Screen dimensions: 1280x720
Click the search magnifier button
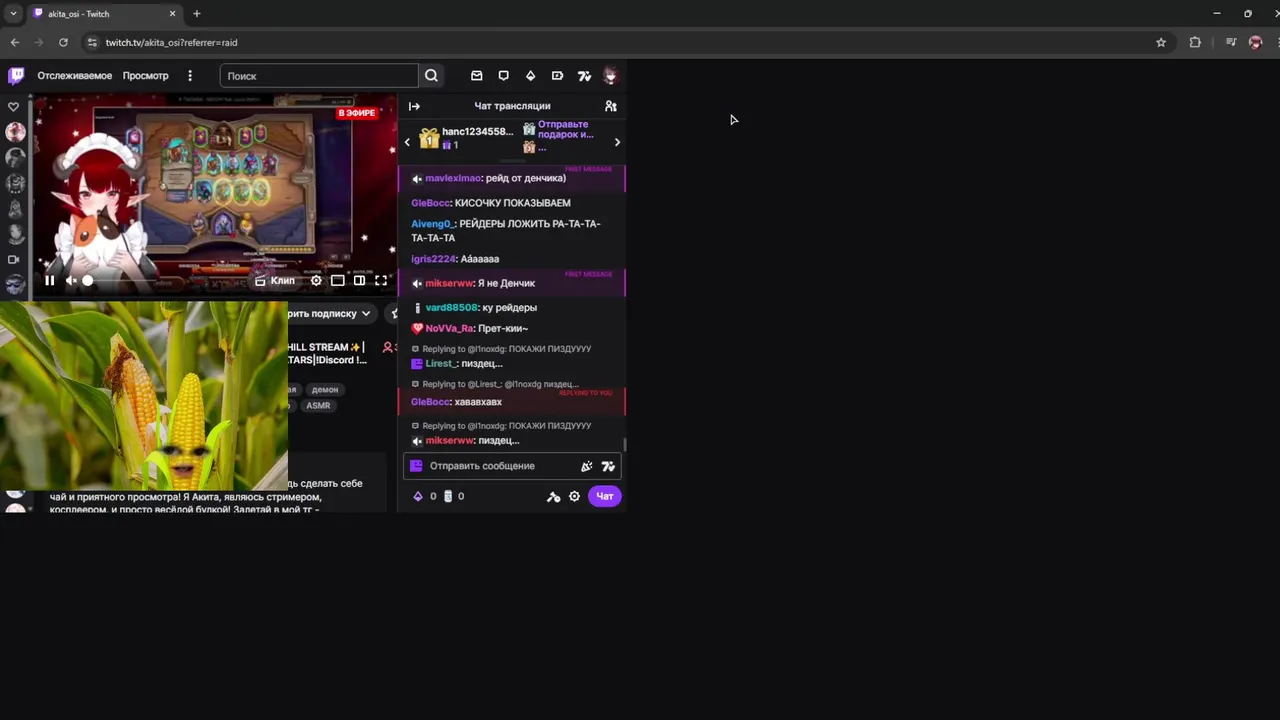click(x=431, y=76)
